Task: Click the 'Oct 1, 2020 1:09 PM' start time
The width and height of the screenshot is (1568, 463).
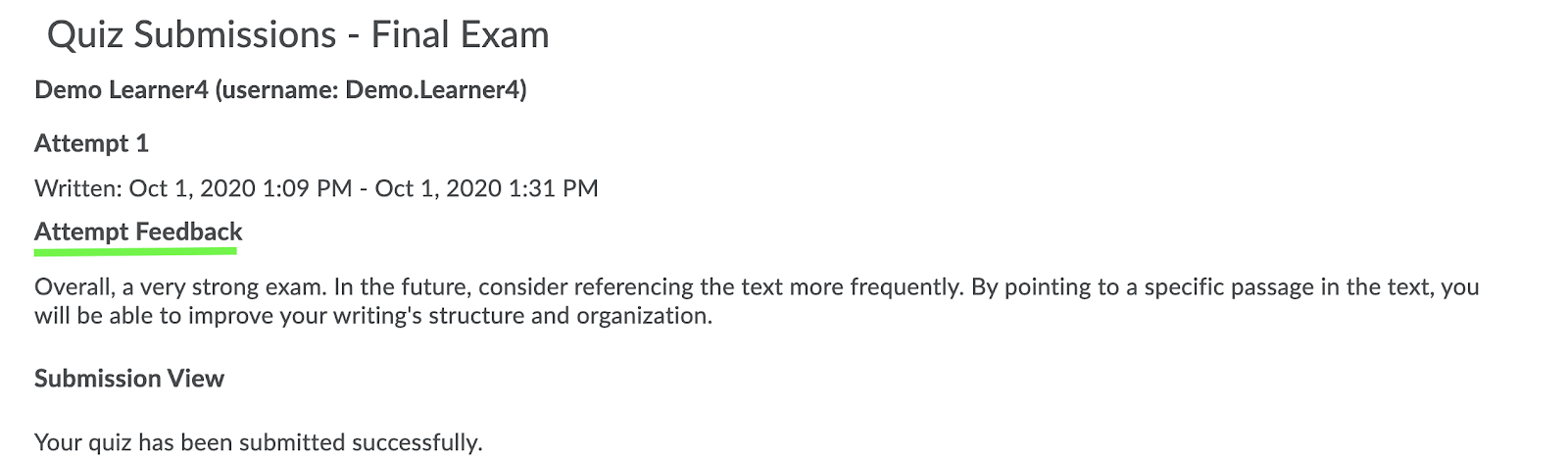Action: [x=241, y=188]
